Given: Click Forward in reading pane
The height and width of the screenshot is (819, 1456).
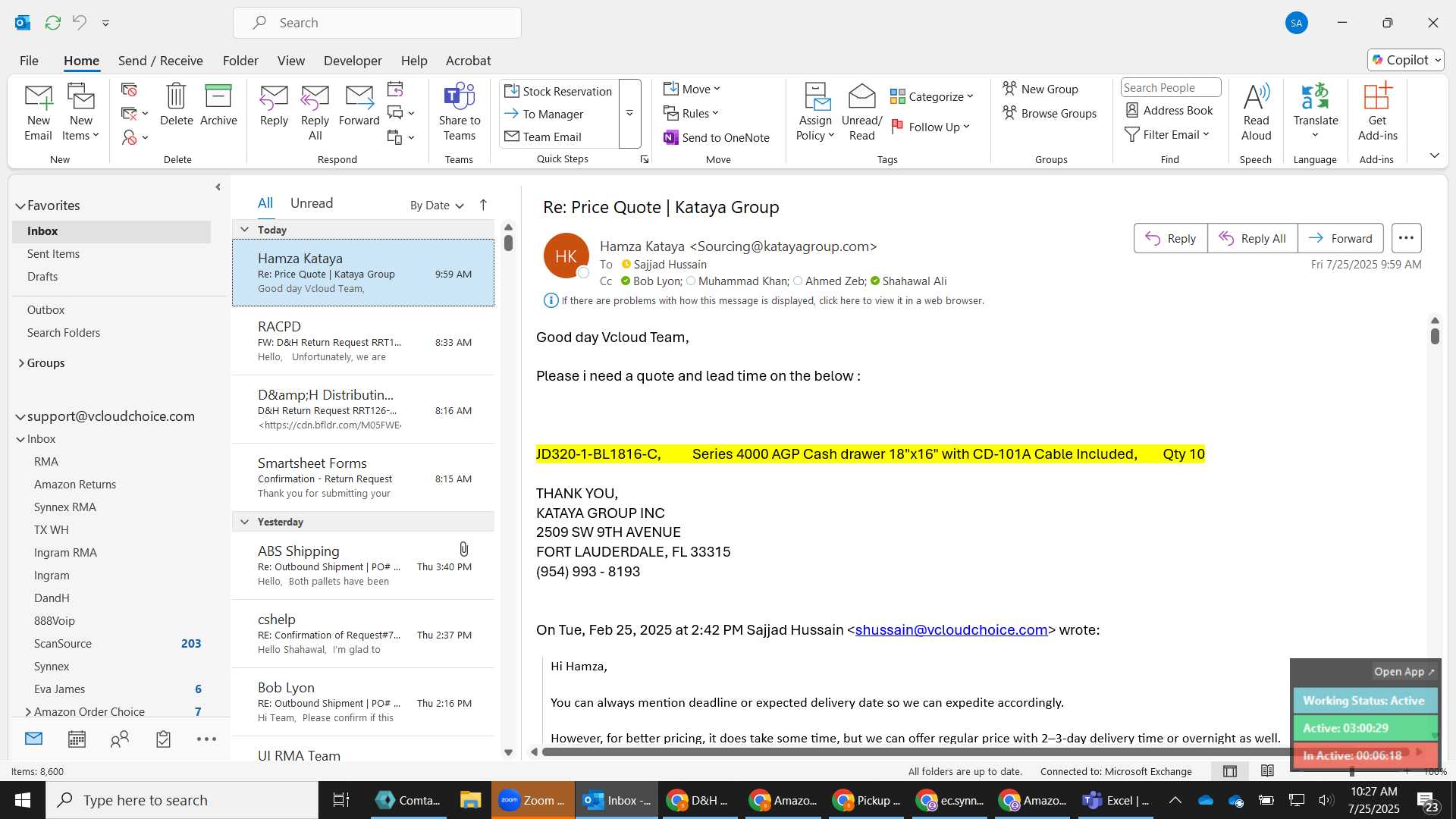Looking at the screenshot, I should tap(1340, 238).
